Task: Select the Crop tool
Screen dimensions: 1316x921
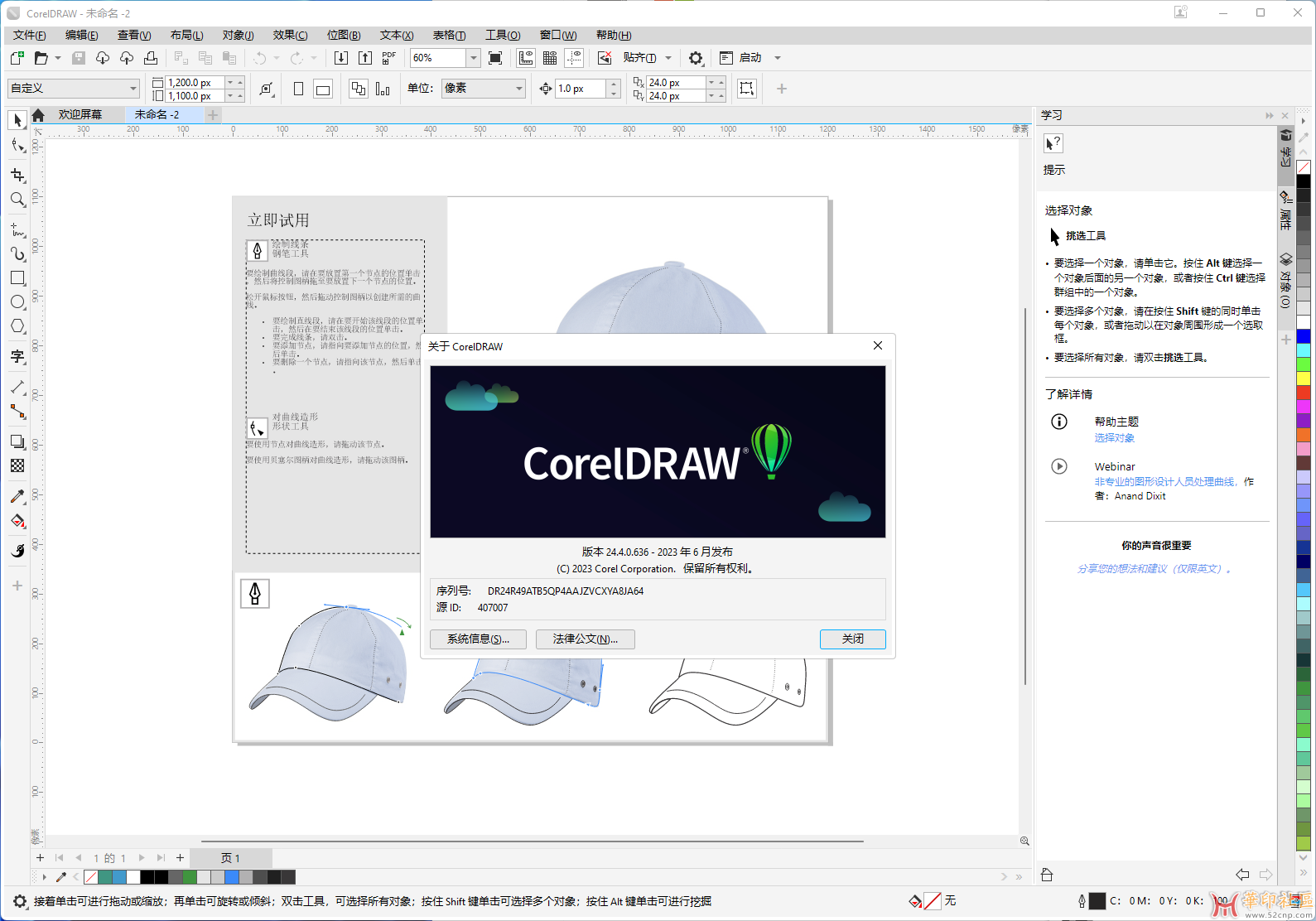Action: (17, 175)
